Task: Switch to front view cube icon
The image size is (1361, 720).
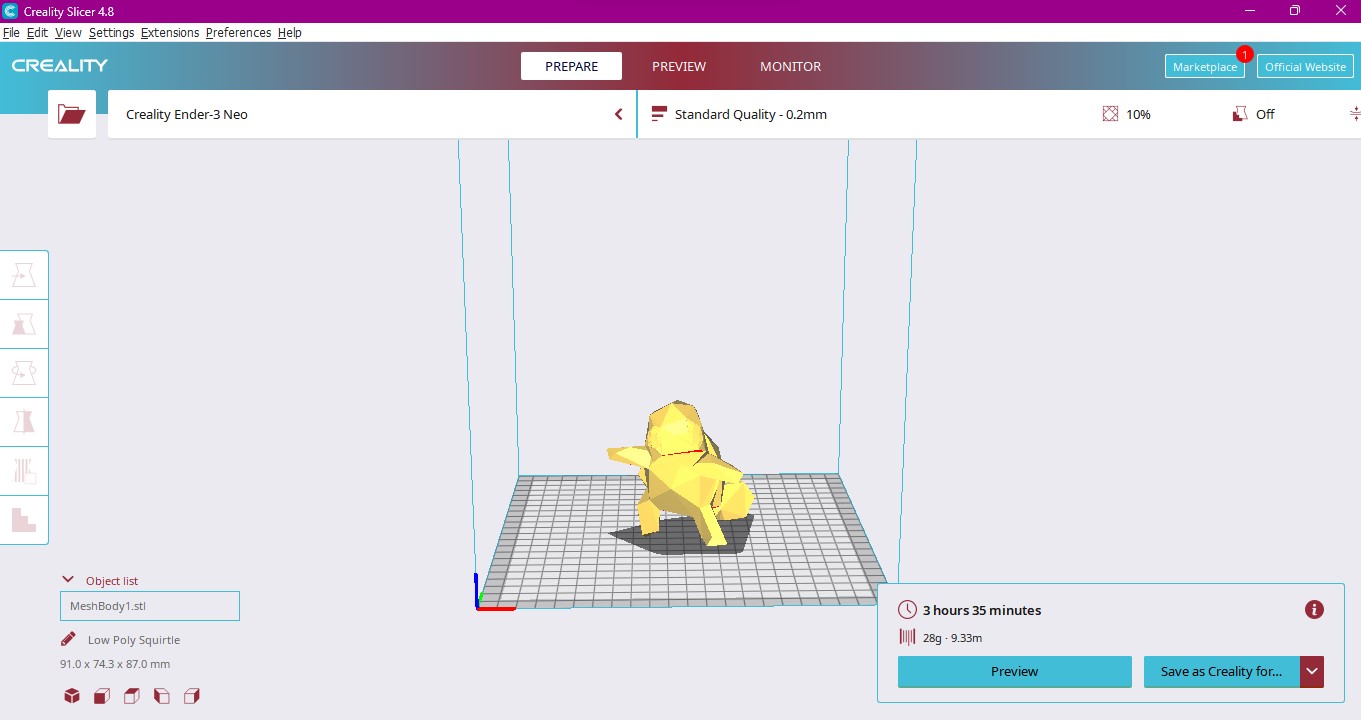Action: pos(102,696)
